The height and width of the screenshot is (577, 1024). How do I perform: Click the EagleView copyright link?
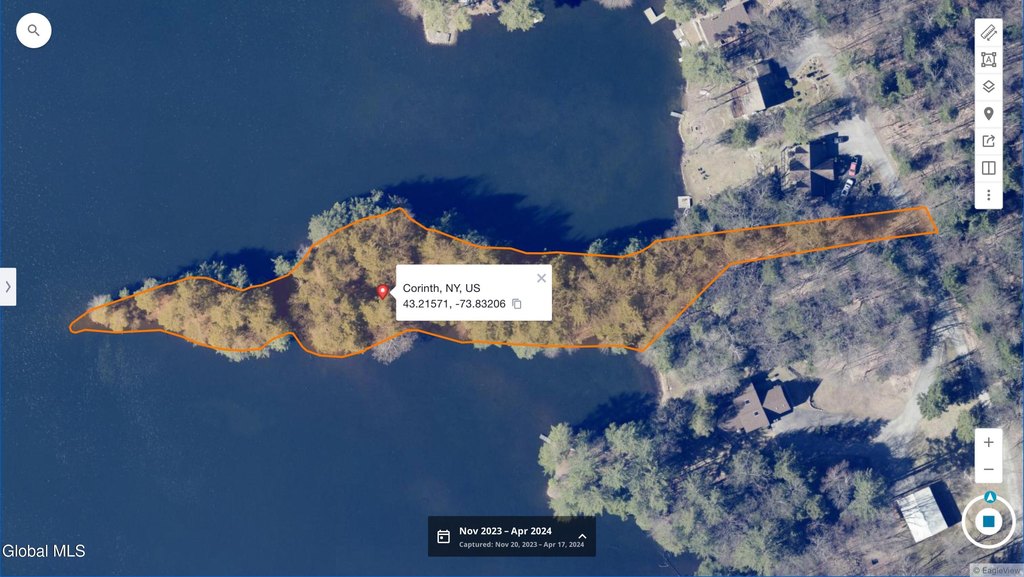click(x=997, y=570)
